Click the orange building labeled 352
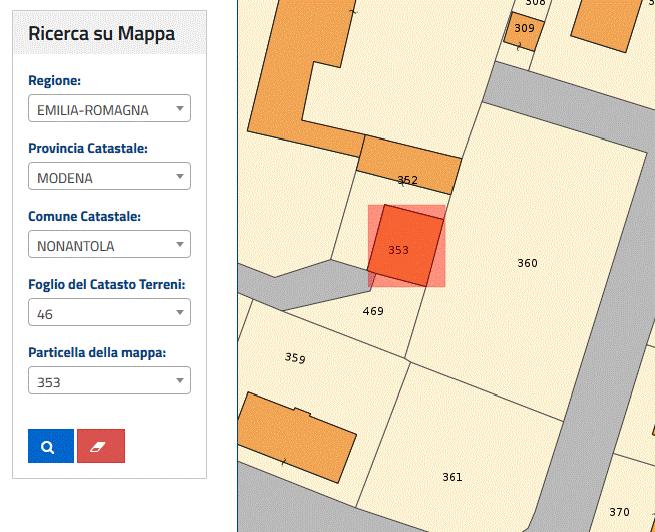This screenshot has width=655, height=532. [409, 165]
